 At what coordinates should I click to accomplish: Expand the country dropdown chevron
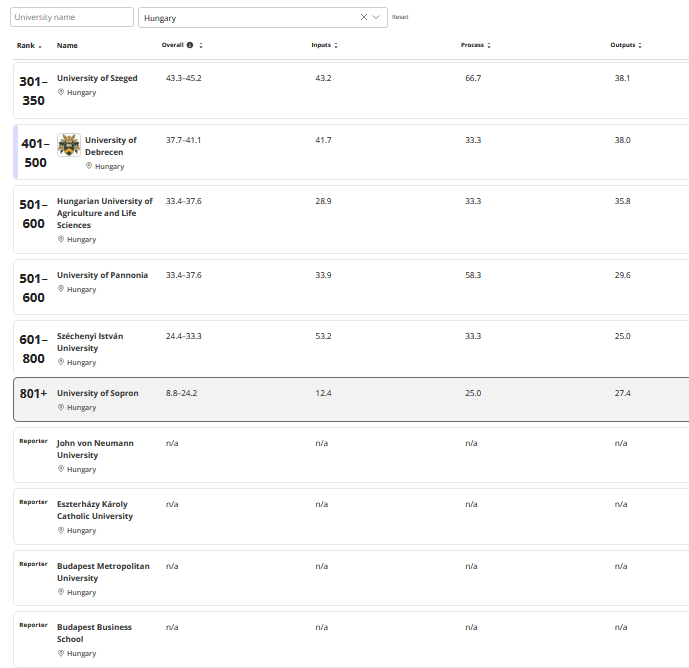tap(377, 17)
